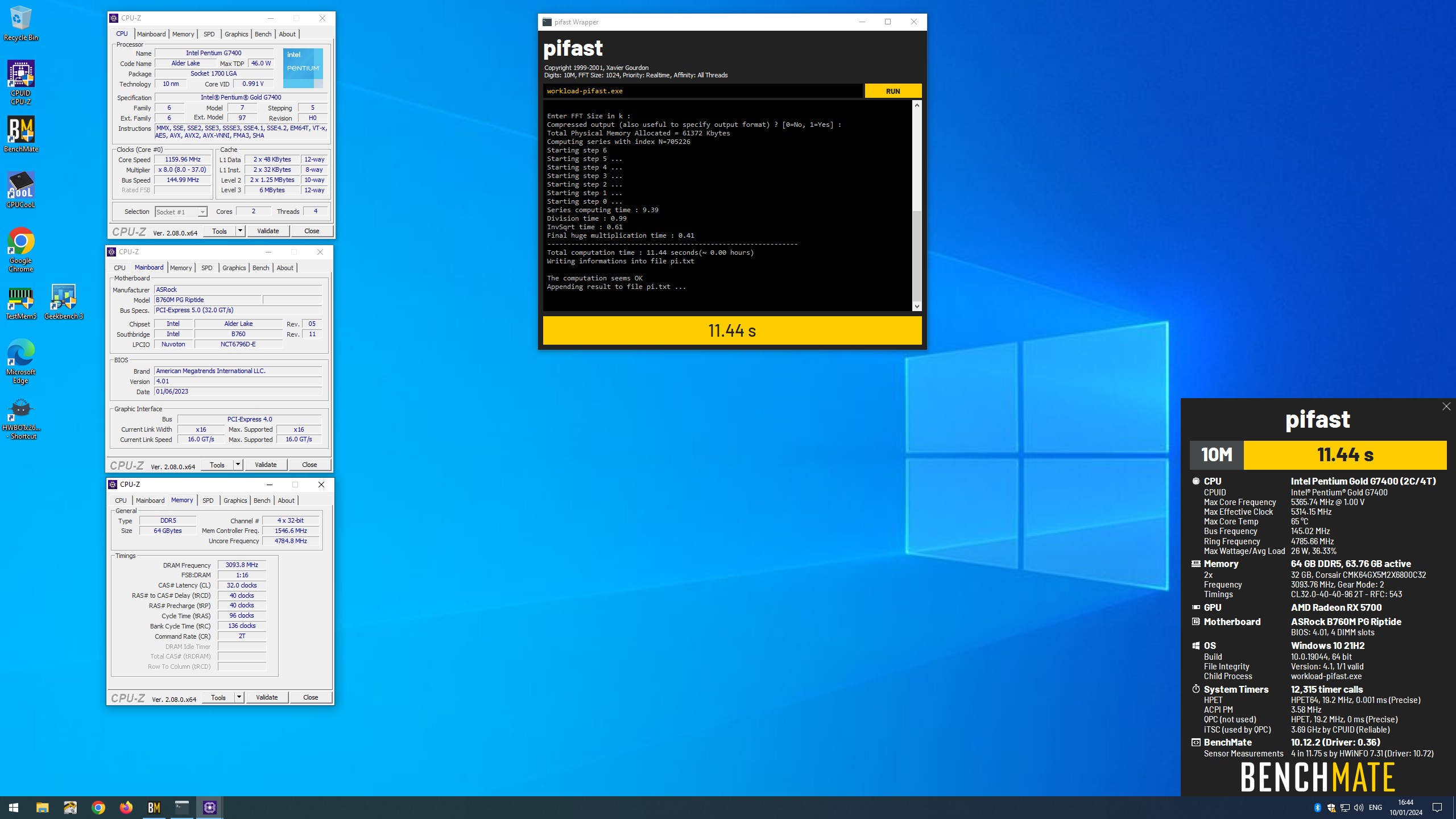Screen dimensions: 1456x819
Task: Launch the CPUID CPU-Z desktop shortcut
Action: 20,82
